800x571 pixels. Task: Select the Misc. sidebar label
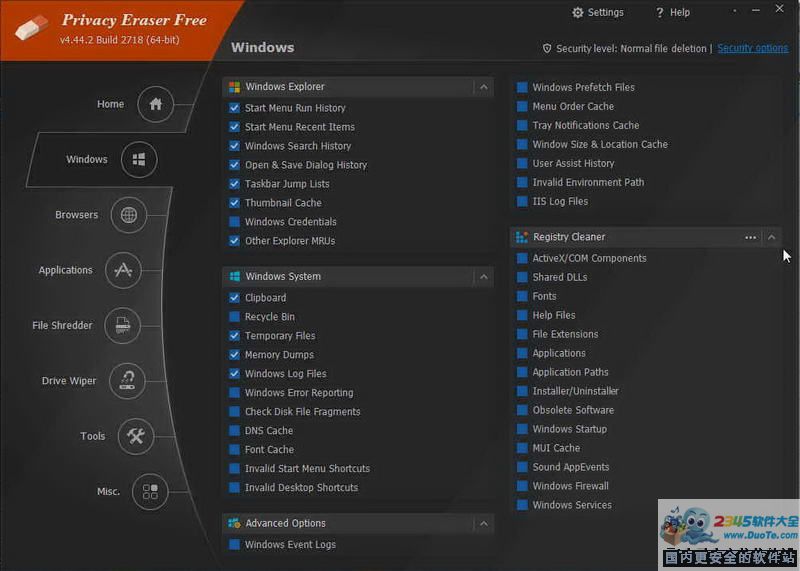[108, 492]
